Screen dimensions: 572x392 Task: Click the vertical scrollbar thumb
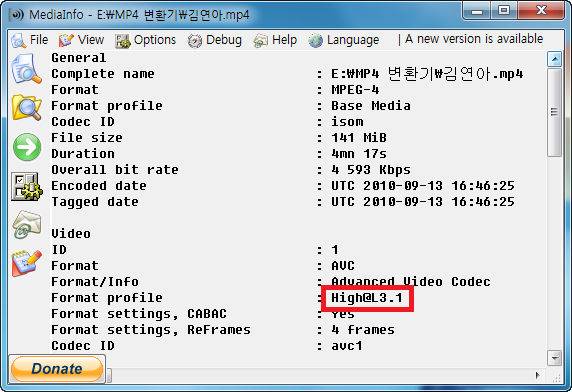tap(554, 112)
